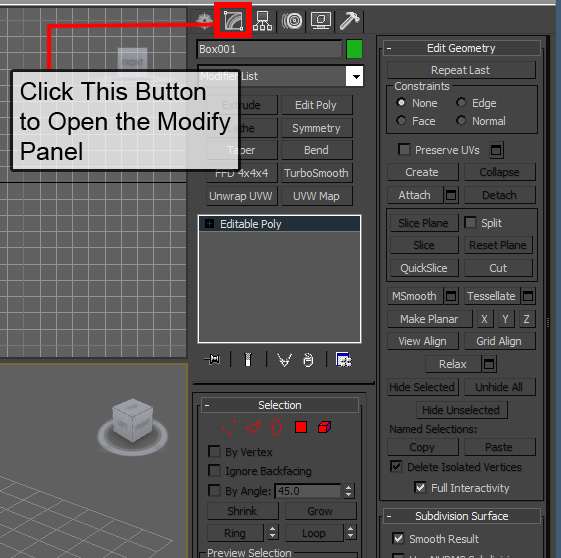The height and width of the screenshot is (558, 561).
Task: Open Configure Modifier Sets icon
Action: click(343, 359)
